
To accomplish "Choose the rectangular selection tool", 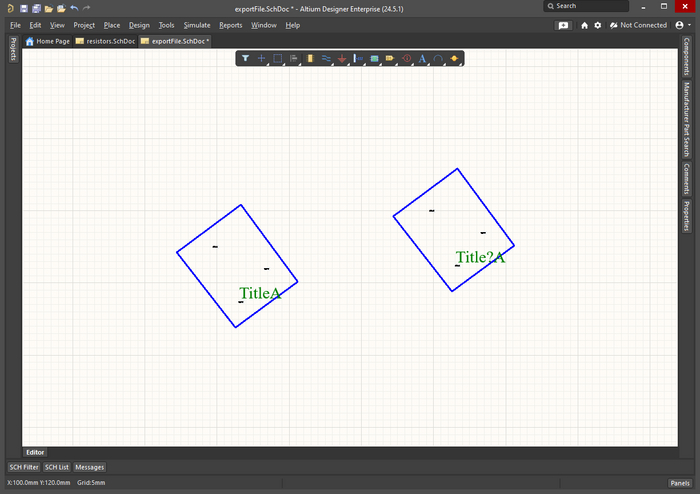I will coord(277,58).
